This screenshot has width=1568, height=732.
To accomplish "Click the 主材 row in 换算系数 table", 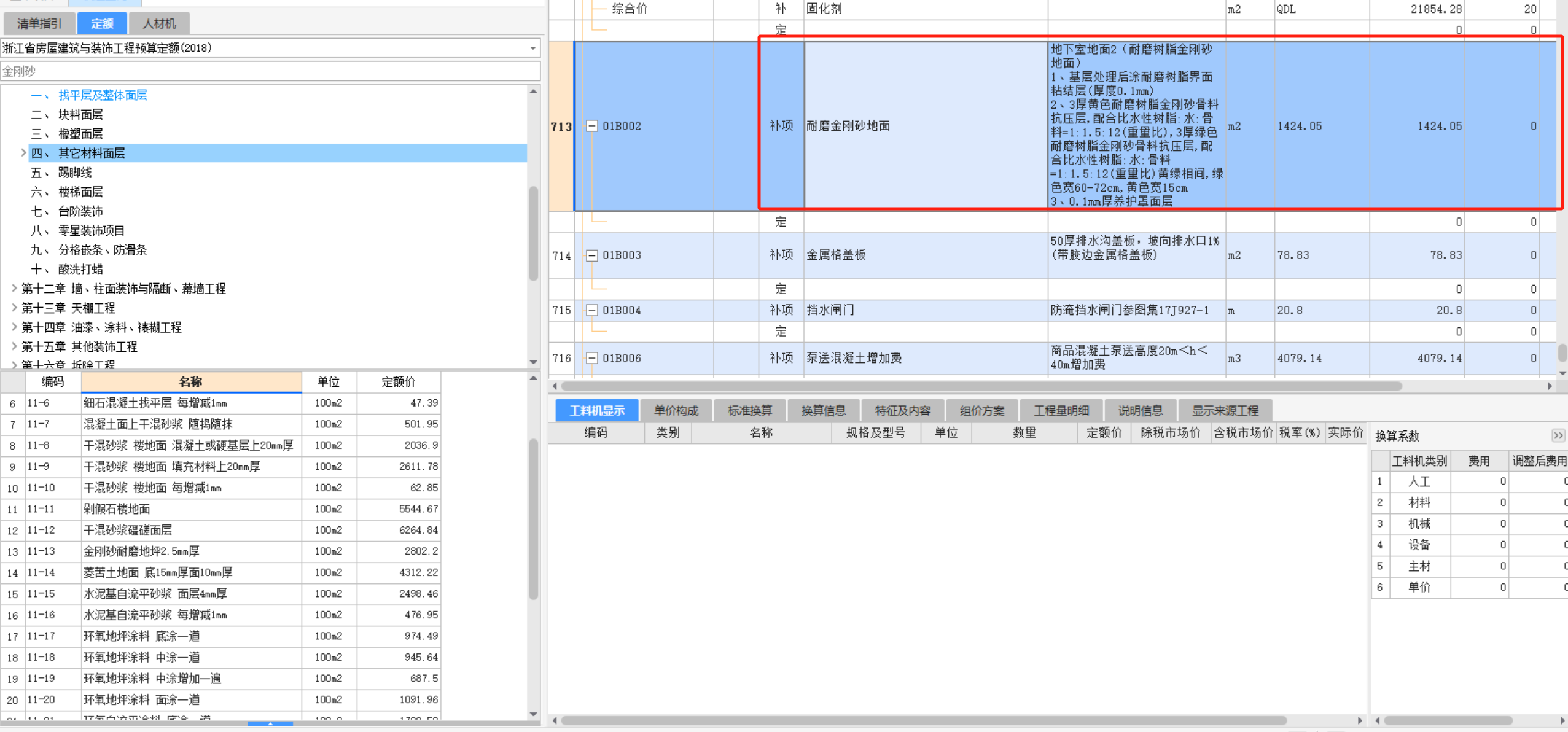I will coord(1470,566).
